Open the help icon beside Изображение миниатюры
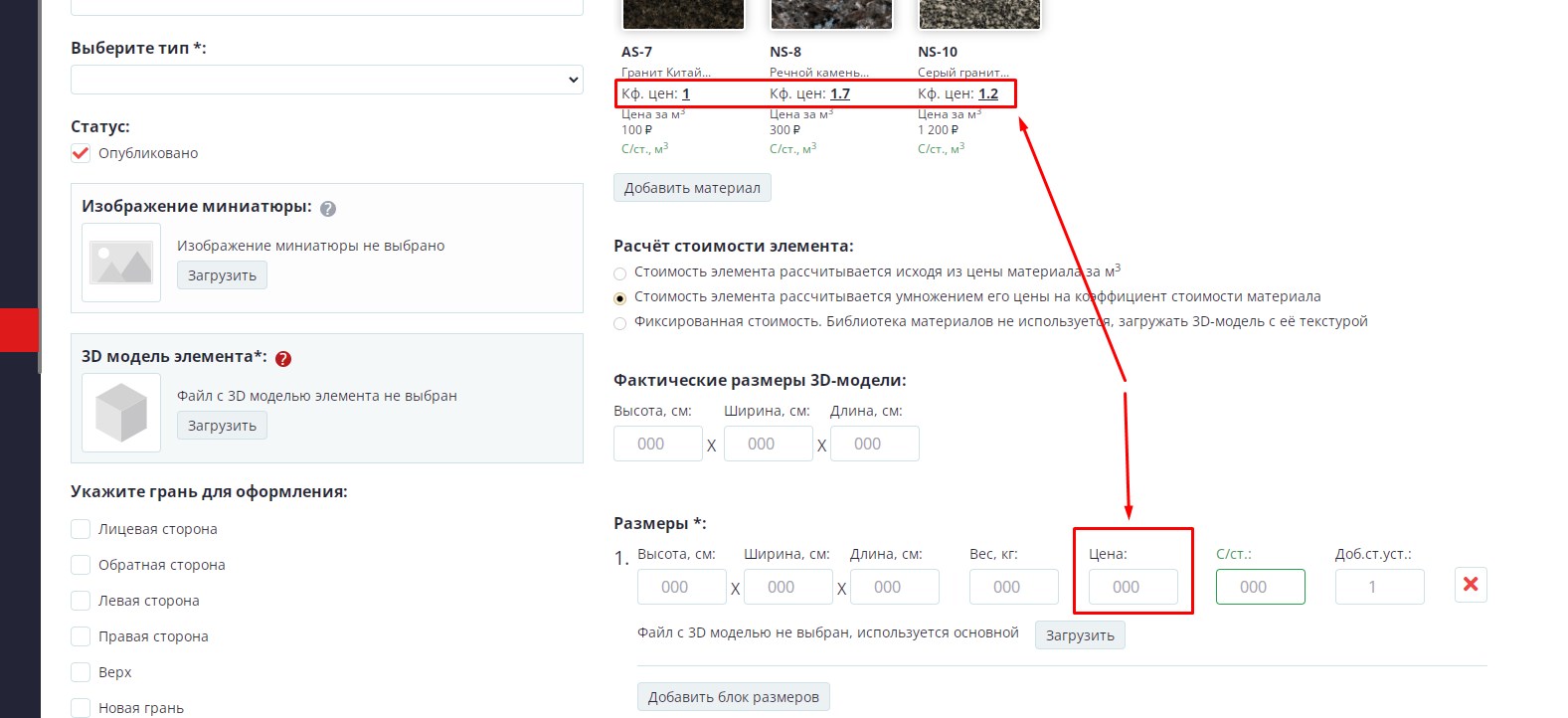The width and height of the screenshot is (1568, 718). (x=328, y=209)
